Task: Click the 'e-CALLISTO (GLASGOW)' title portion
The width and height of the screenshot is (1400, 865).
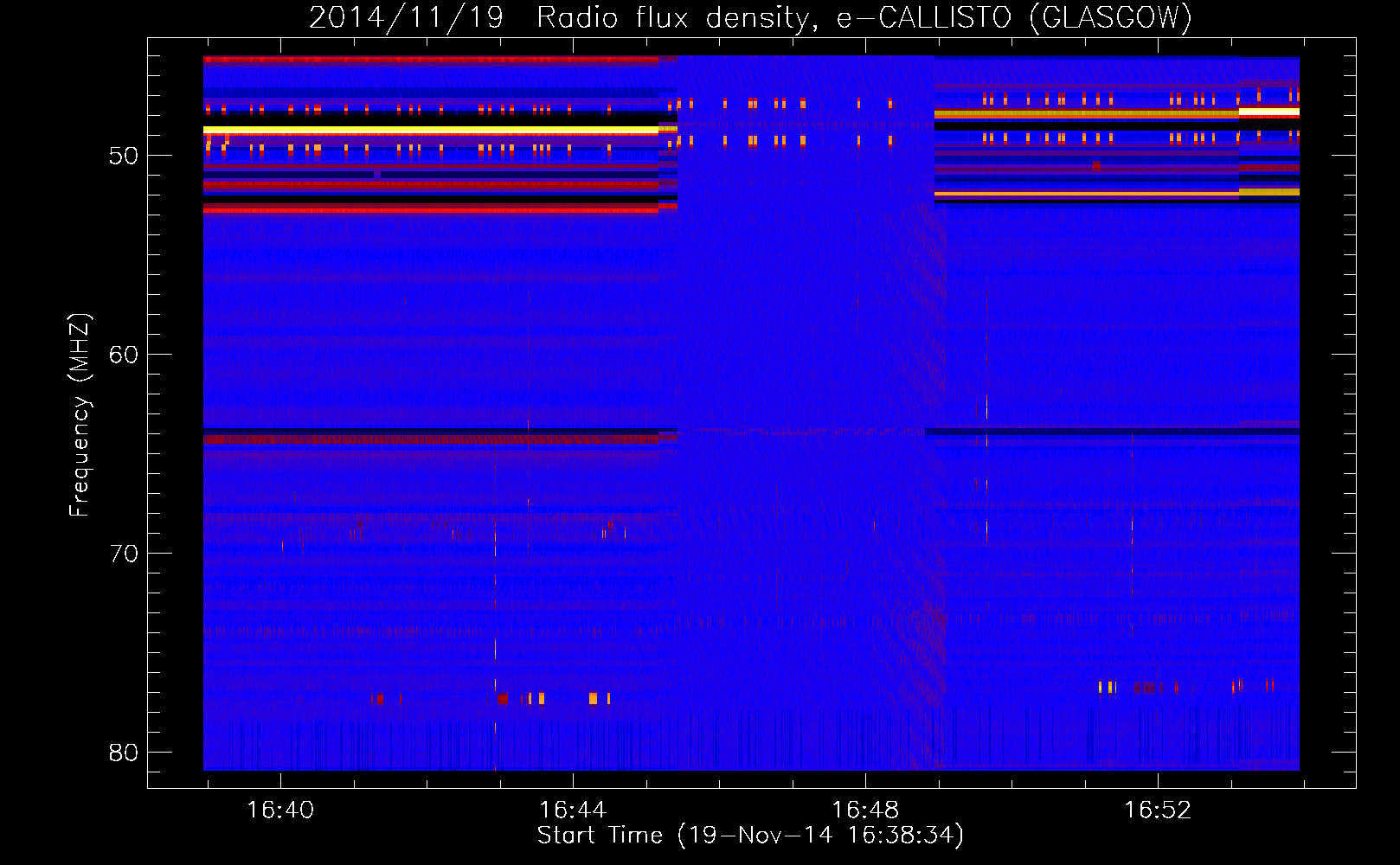Action: coord(1014,18)
